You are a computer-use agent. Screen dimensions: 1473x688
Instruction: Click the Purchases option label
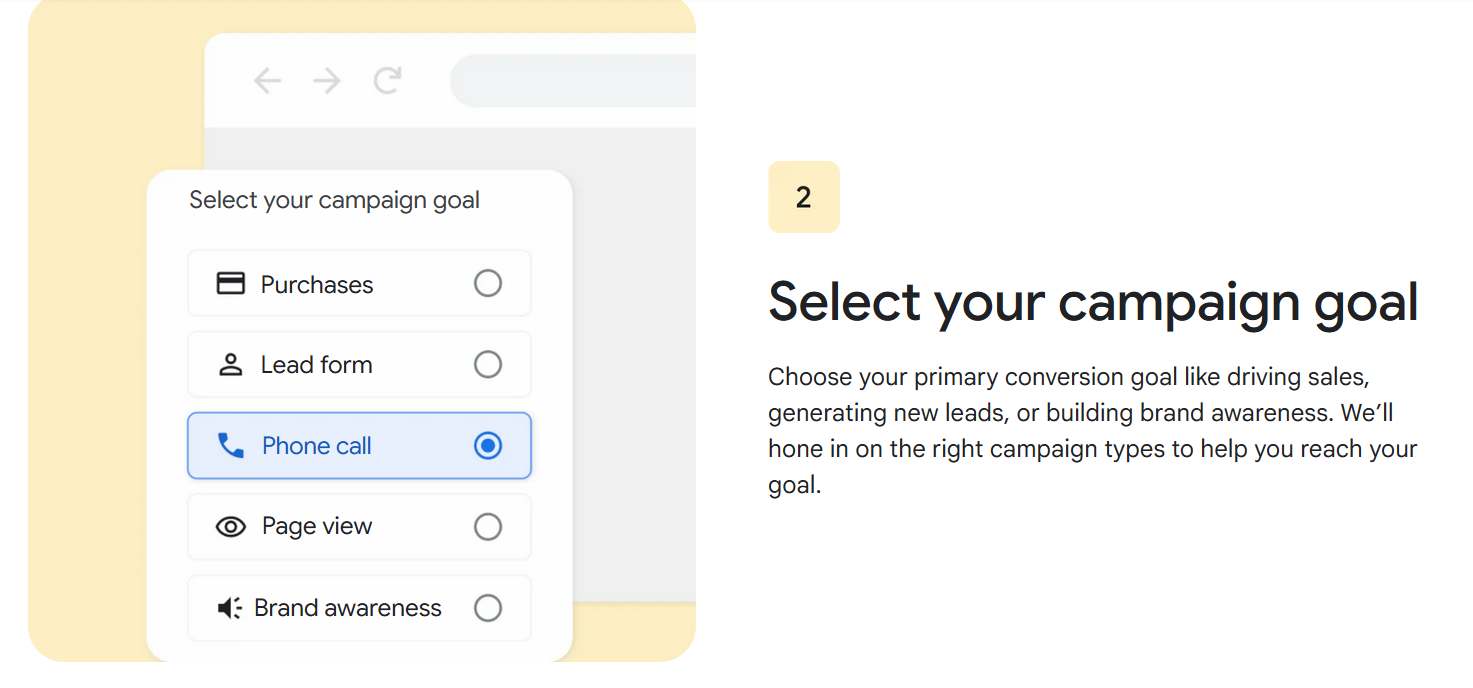(x=317, y=285)
